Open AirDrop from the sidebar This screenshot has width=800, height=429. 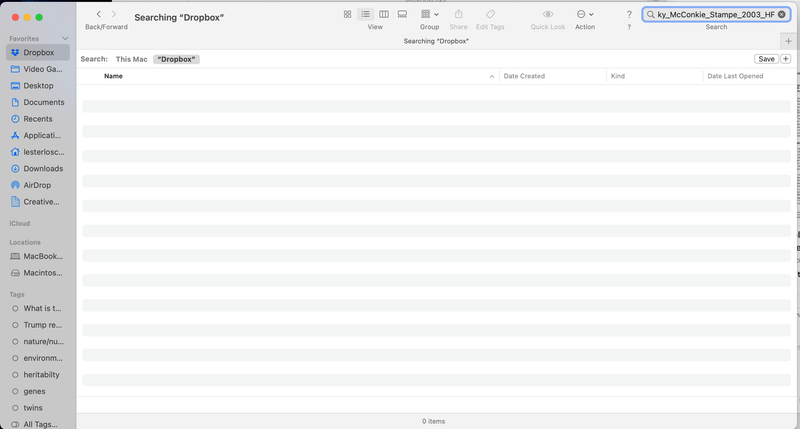coord(37,185)
